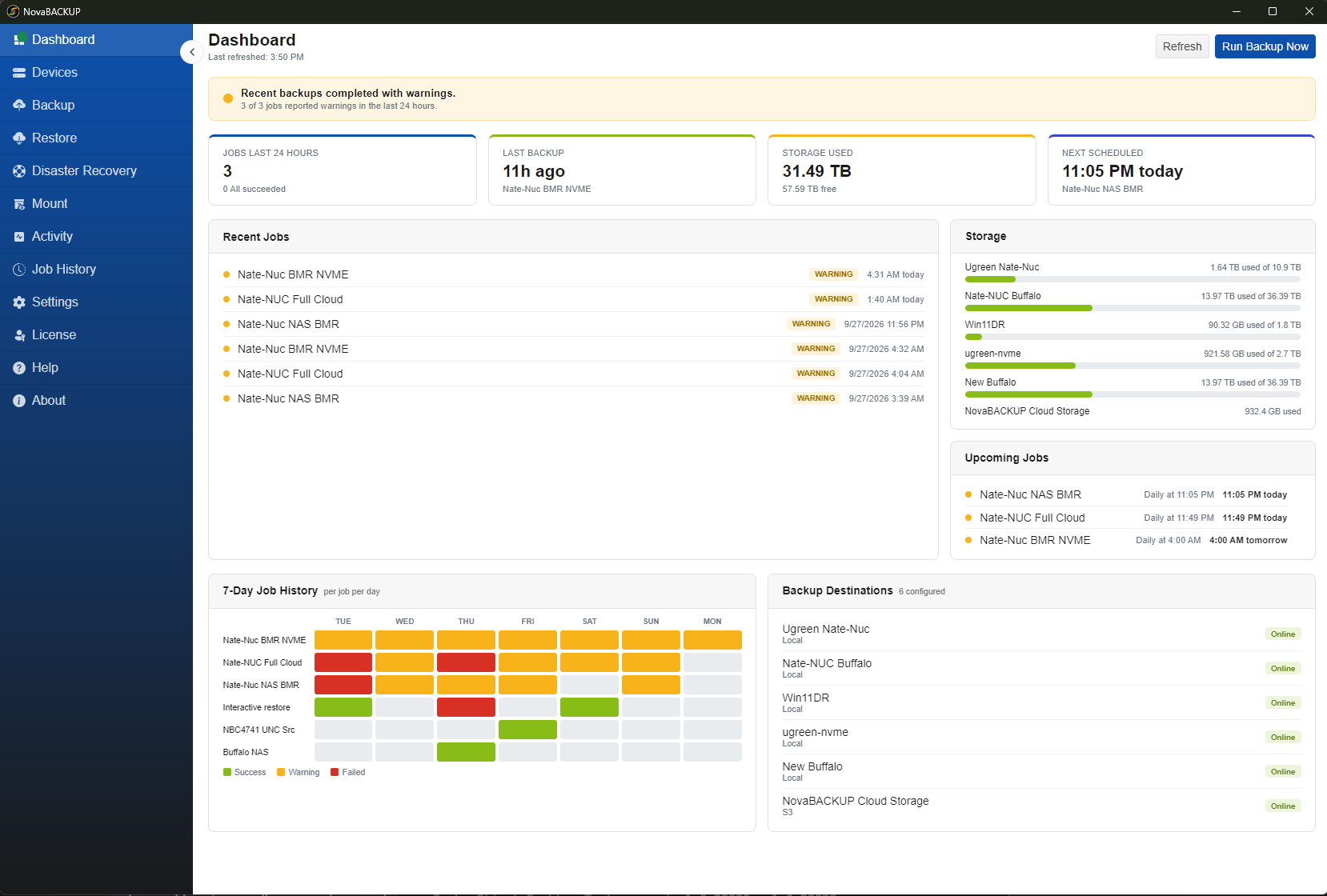Viewport: 1327px width, 896px height.
Task: Click the Dashboard sidebar icon
Action: coord(19,40)
